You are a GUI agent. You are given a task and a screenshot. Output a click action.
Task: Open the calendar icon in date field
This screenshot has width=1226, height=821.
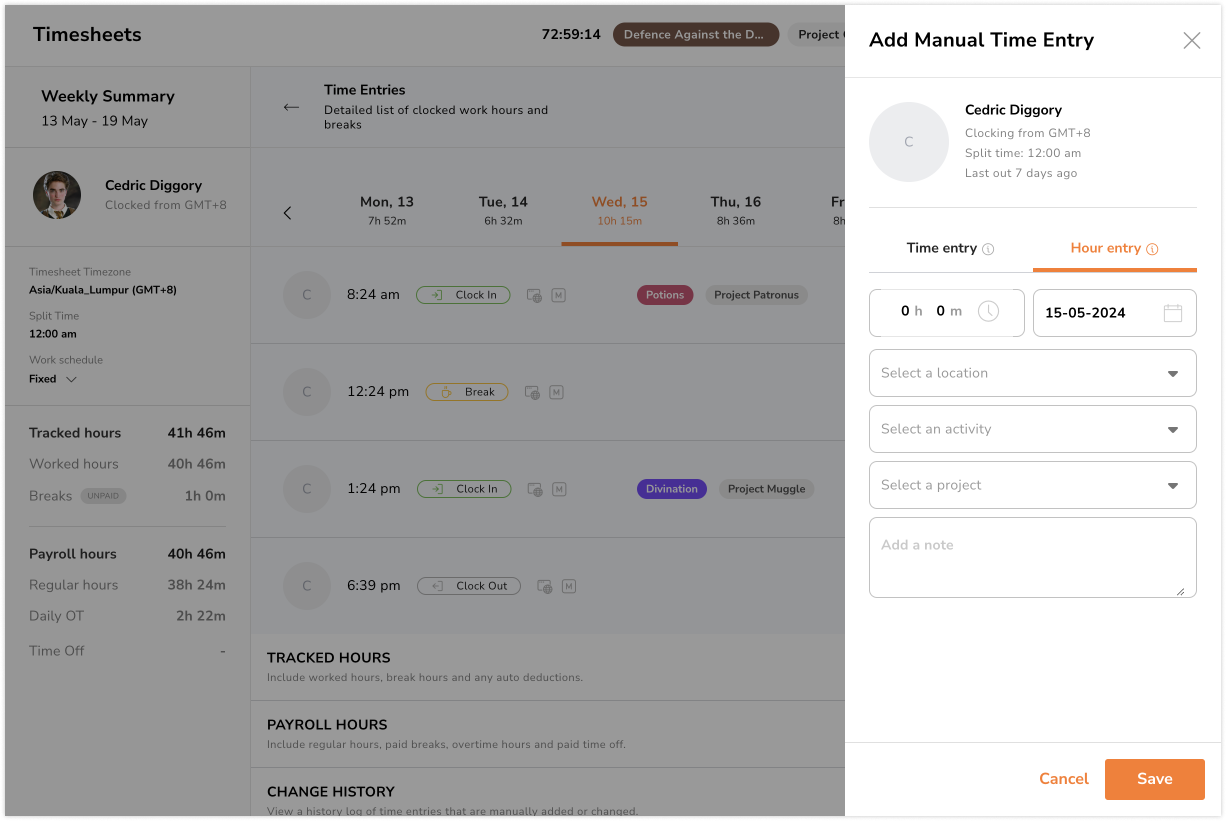[1173, 313]
